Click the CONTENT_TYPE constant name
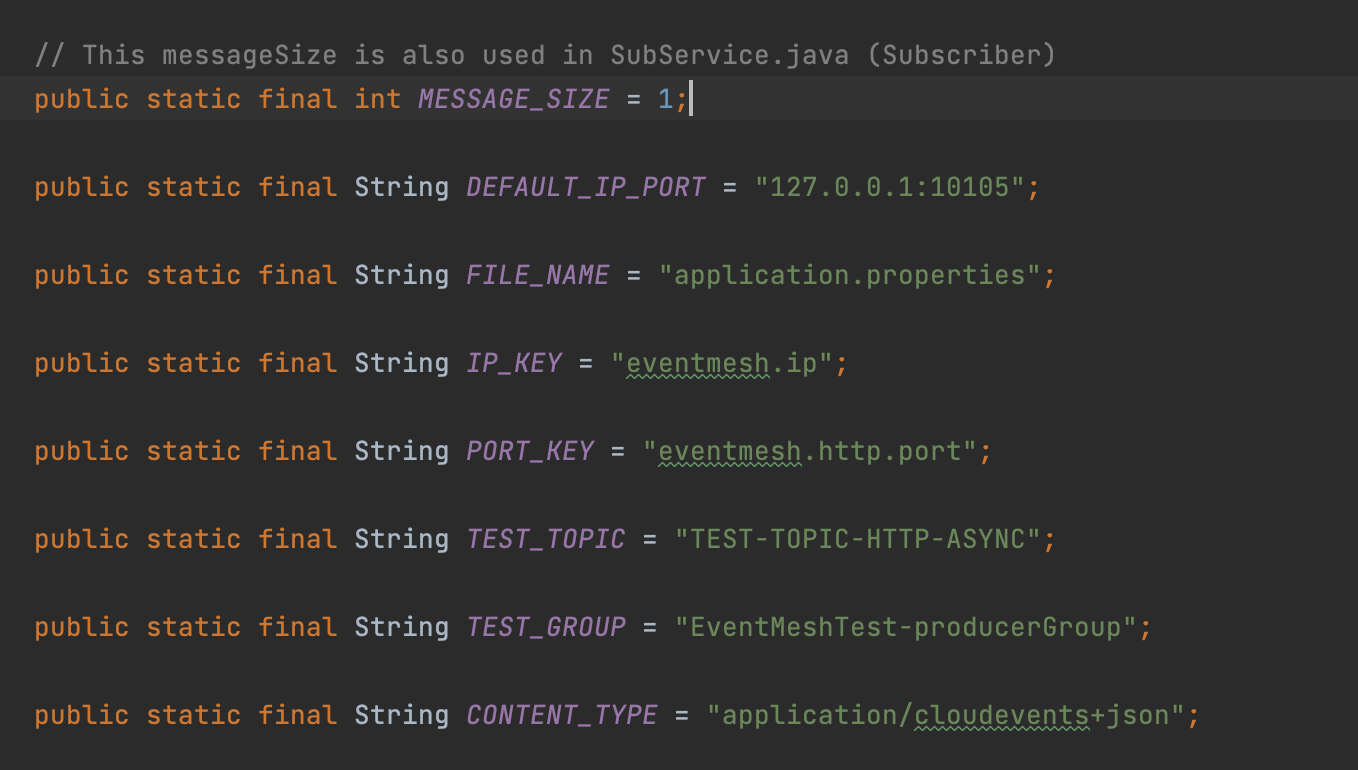 coord(561,715)
